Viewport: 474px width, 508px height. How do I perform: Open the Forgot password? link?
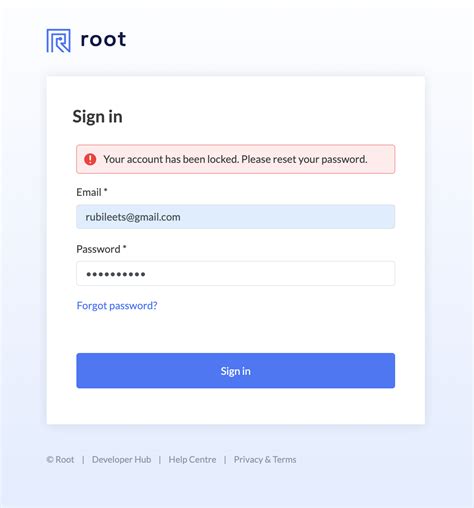click(x=117, y=305)
